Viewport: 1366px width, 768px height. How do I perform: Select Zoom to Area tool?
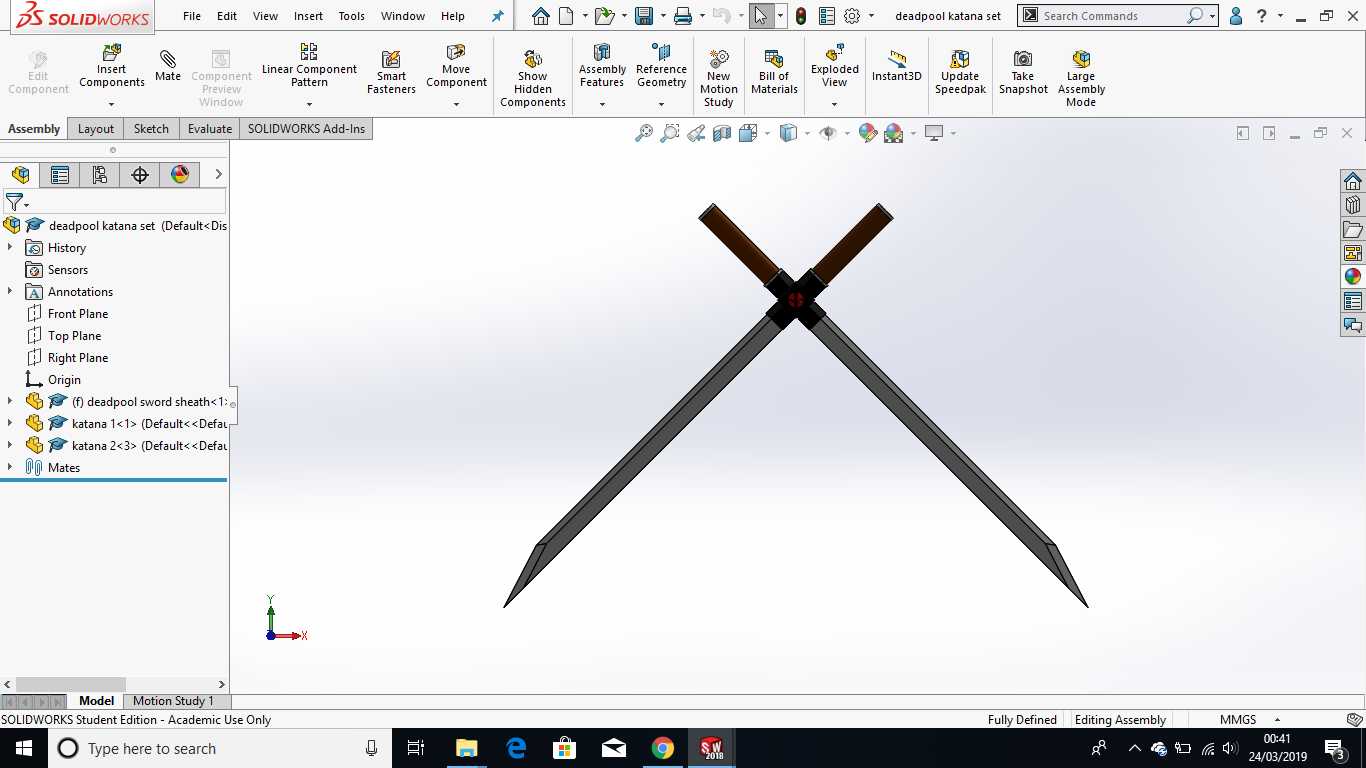(670, 133)
